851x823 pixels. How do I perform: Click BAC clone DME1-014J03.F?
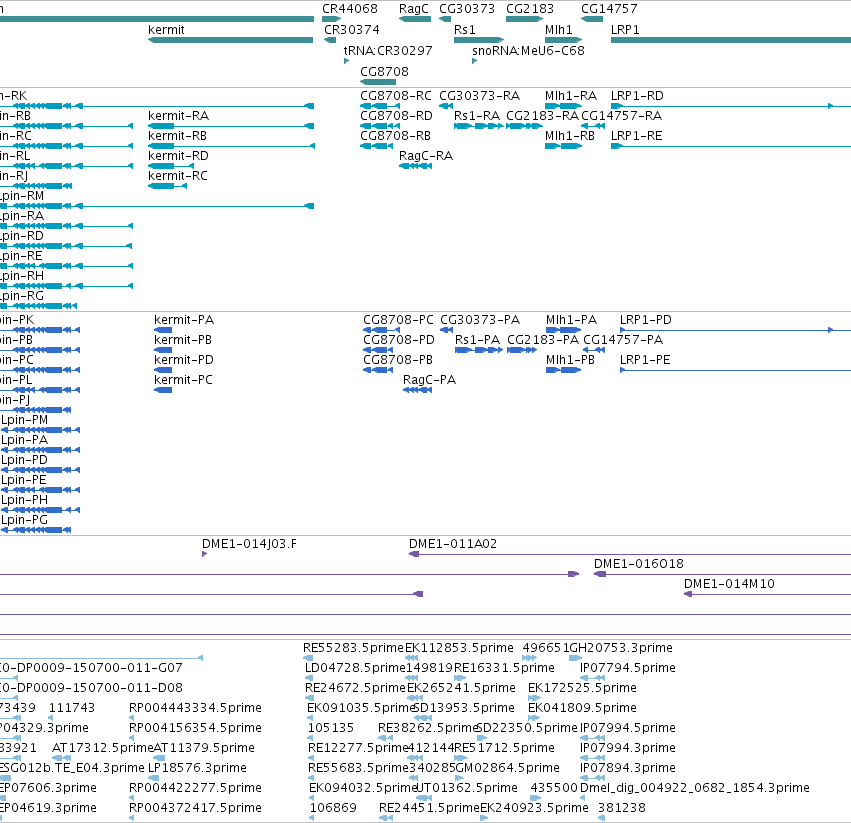[x=249, y=544]
